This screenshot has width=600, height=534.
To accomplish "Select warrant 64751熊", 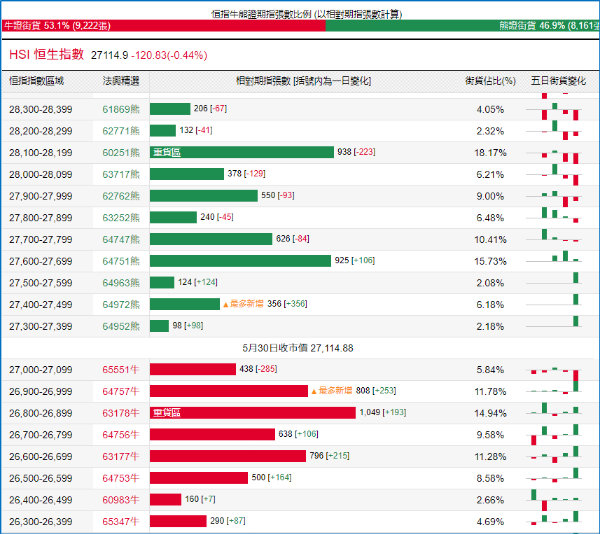I will (x=121, y=261).
